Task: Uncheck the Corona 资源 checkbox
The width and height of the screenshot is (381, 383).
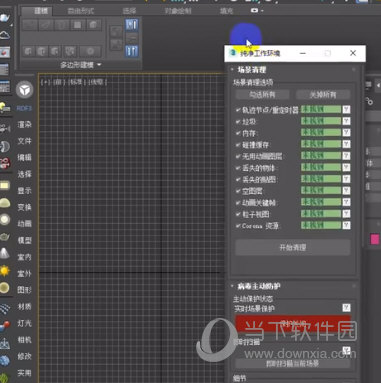Action: (x=238, y=226)
